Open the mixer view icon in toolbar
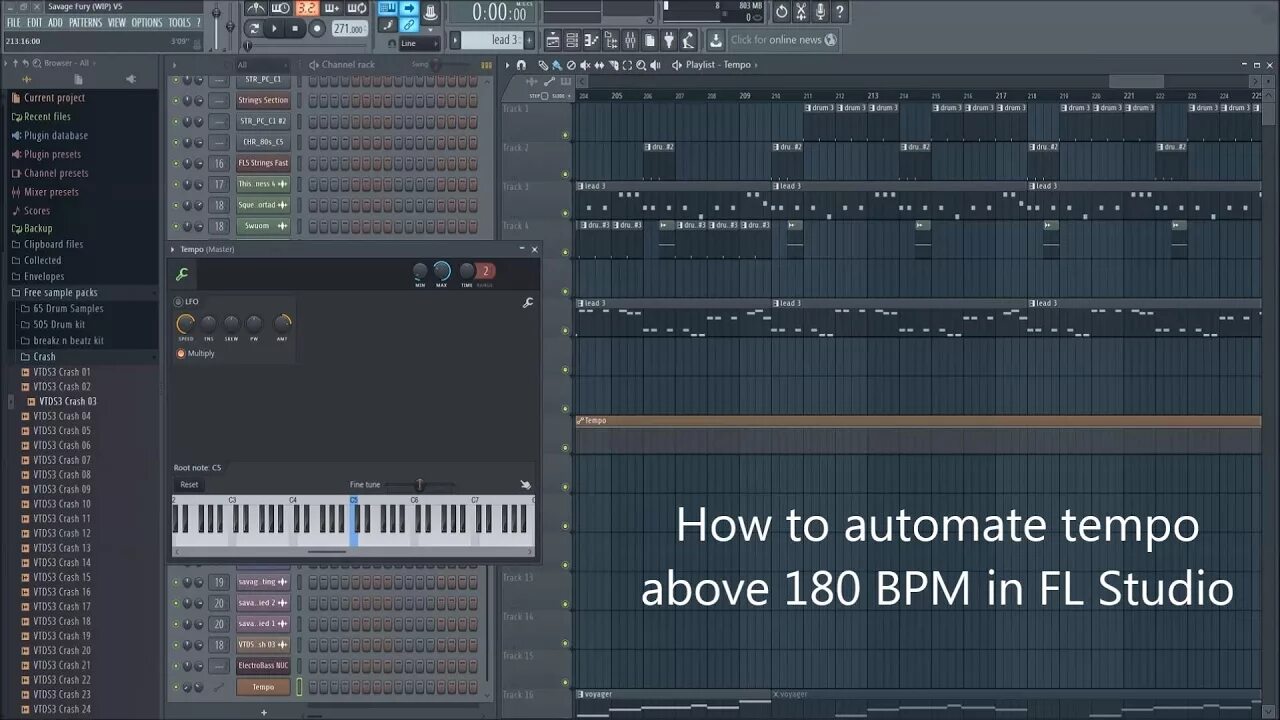 click(x=630, y=40)
